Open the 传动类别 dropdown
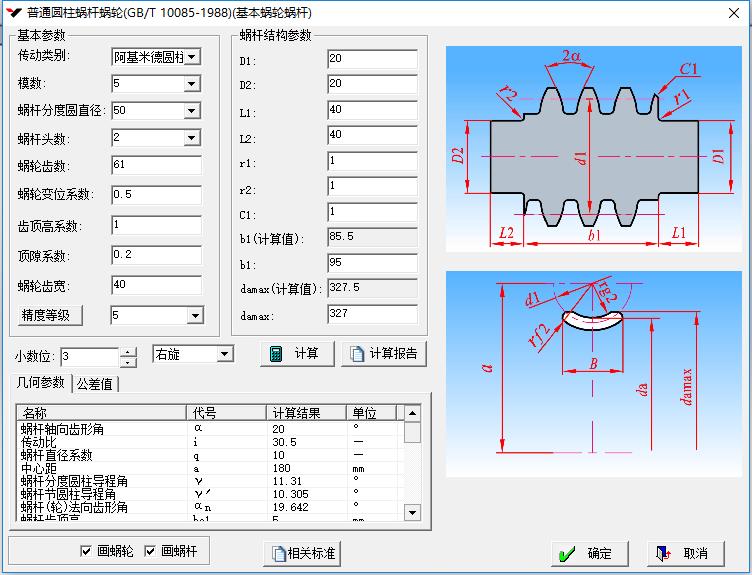The height and width of the screenshot is (575, 752). click(x=192, y=57)
